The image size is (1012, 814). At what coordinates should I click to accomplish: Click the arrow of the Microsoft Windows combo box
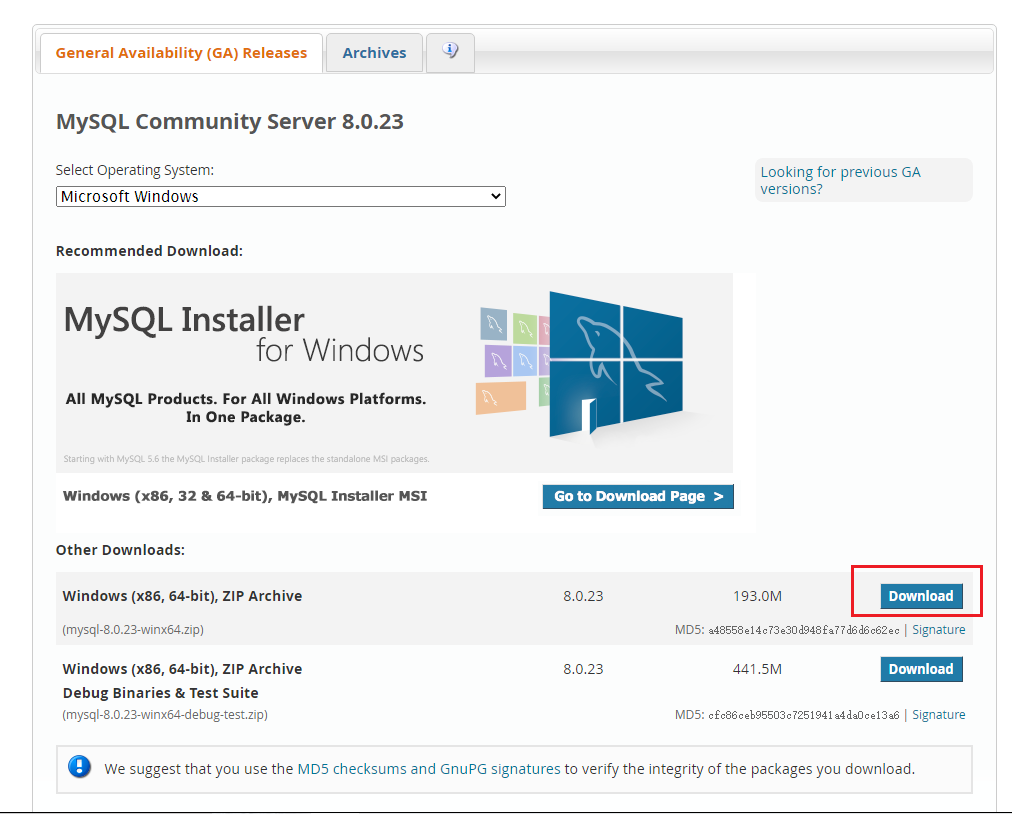495,197
